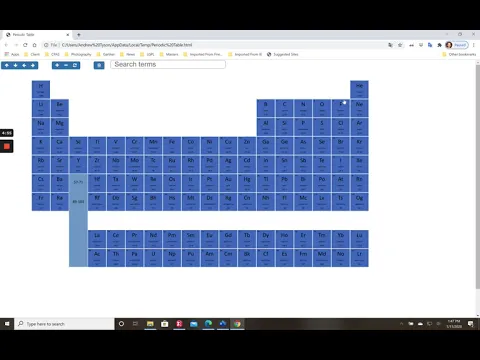Select the Lr lawrencium tile
Viewport: 480px width, 360px height.
click(x=359, y=258)
